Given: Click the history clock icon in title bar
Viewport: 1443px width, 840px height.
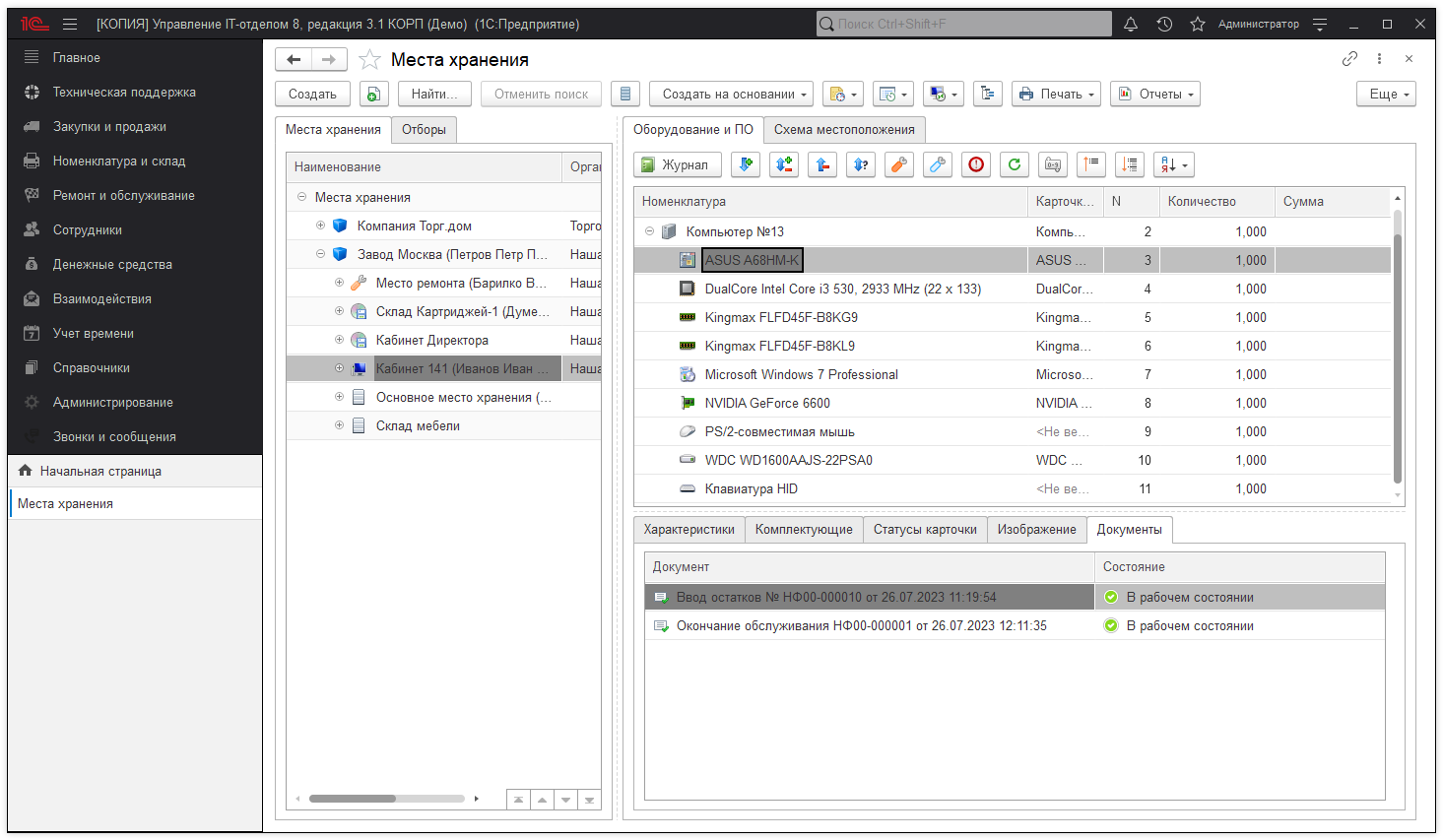Looking at the screenshot, I should pyautogui.click(x=1164, y=24).
